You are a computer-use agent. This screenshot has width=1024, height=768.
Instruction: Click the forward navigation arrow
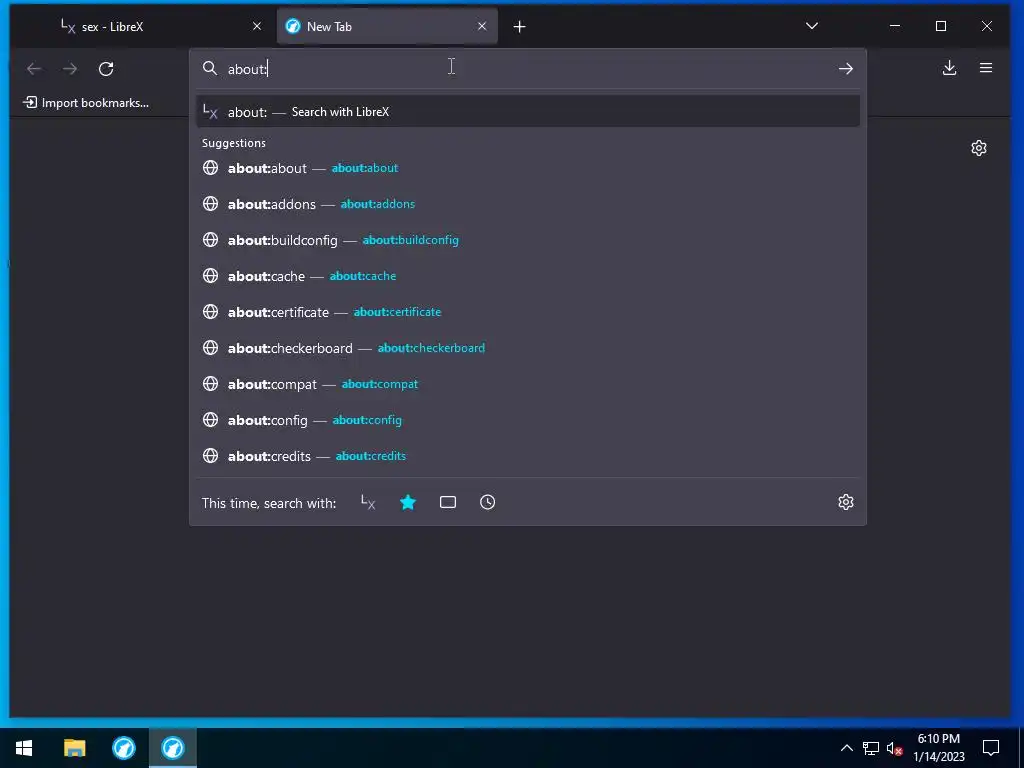click(x=70, y=69)
